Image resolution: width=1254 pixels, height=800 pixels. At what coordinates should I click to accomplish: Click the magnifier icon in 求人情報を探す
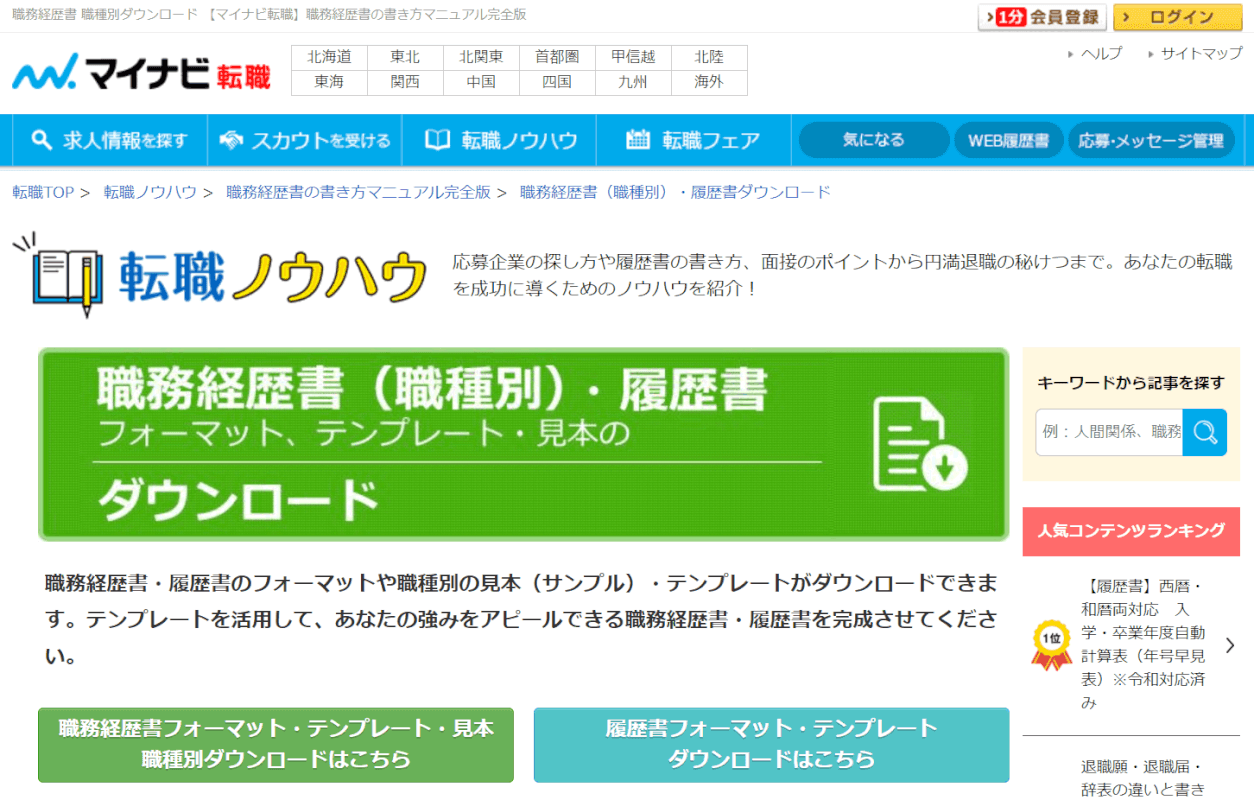coord(41,140)
